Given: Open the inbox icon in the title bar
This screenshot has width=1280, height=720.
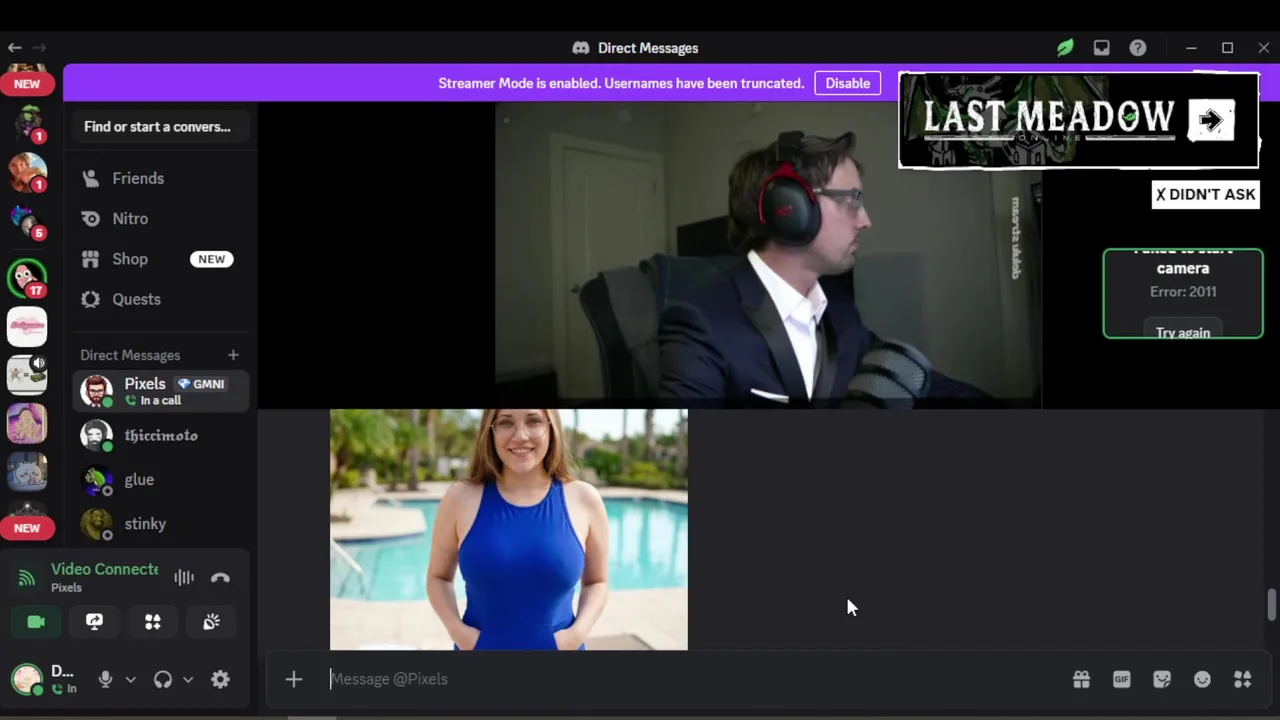Looking at the screenshot, I should (1101, 48).
